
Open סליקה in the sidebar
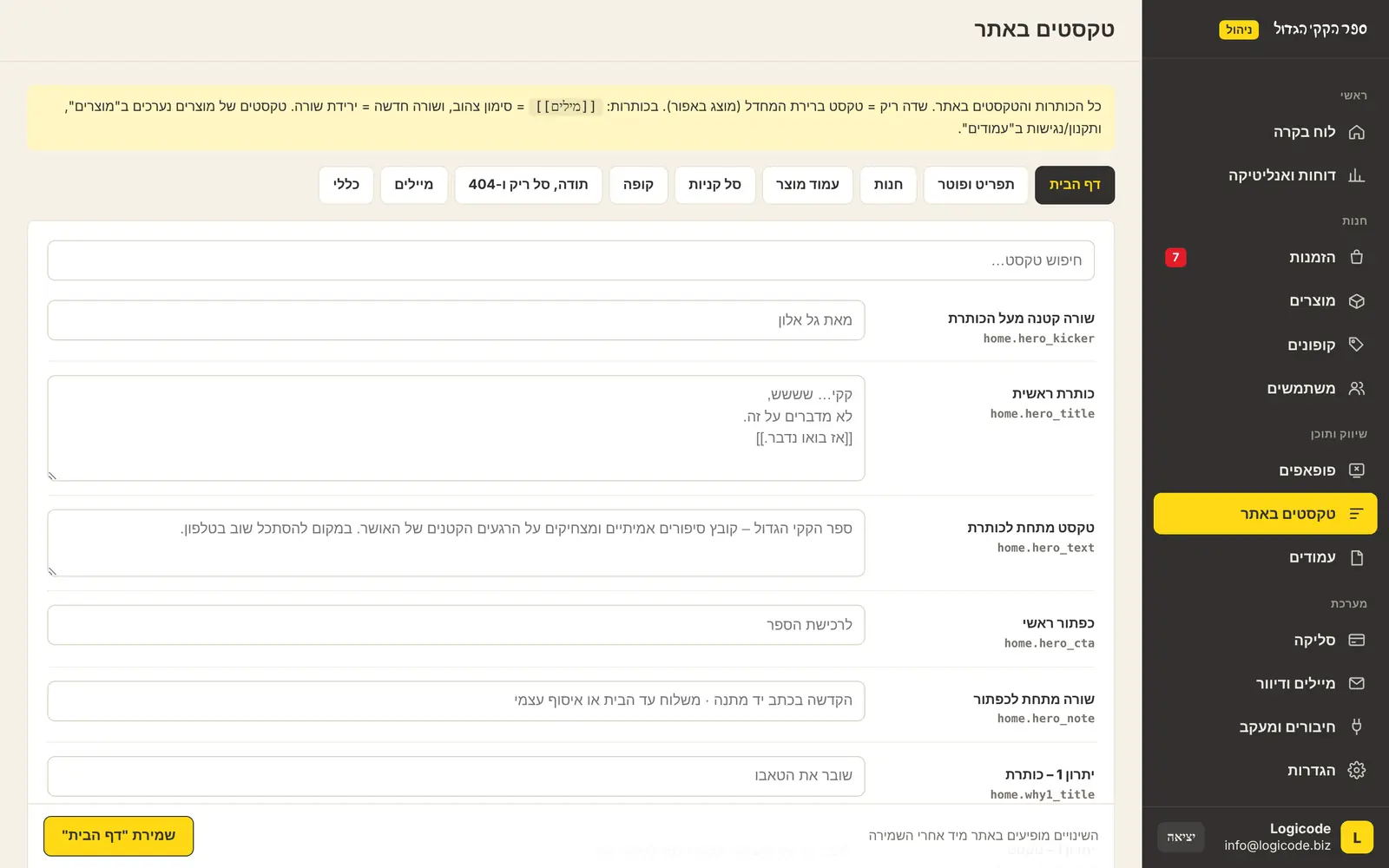pos(1266,640)
